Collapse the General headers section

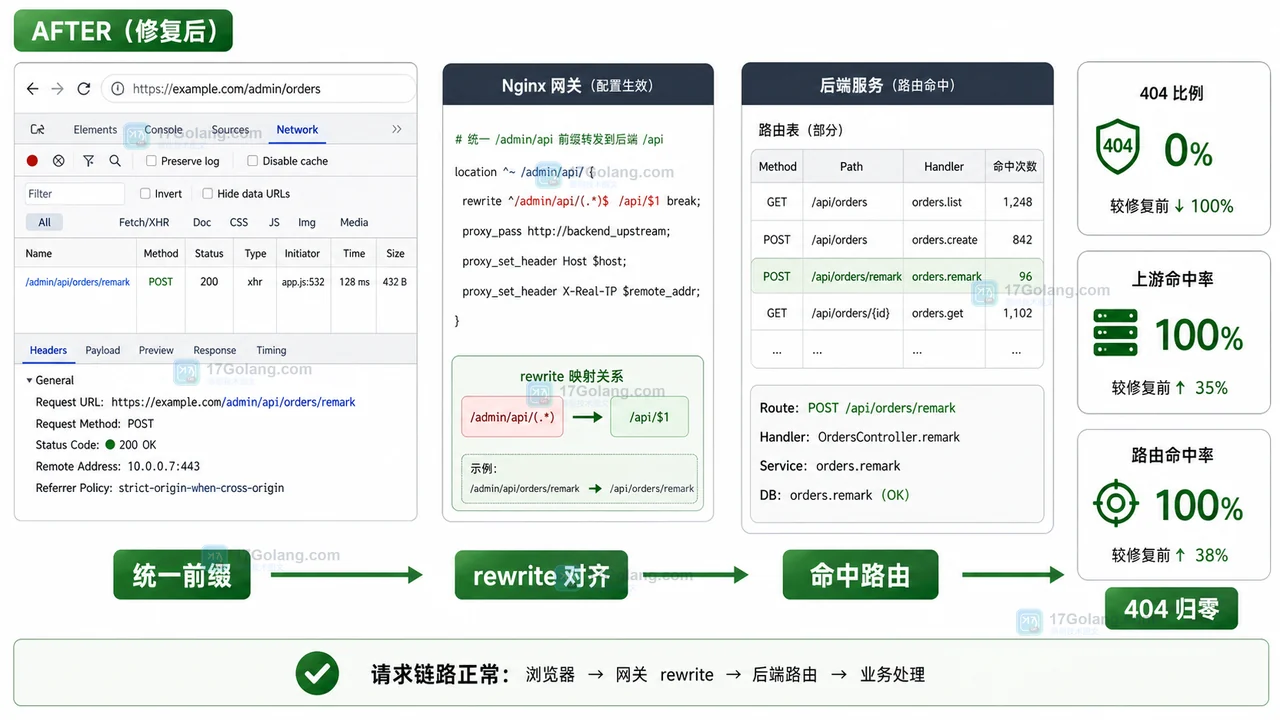pos(30,381)
